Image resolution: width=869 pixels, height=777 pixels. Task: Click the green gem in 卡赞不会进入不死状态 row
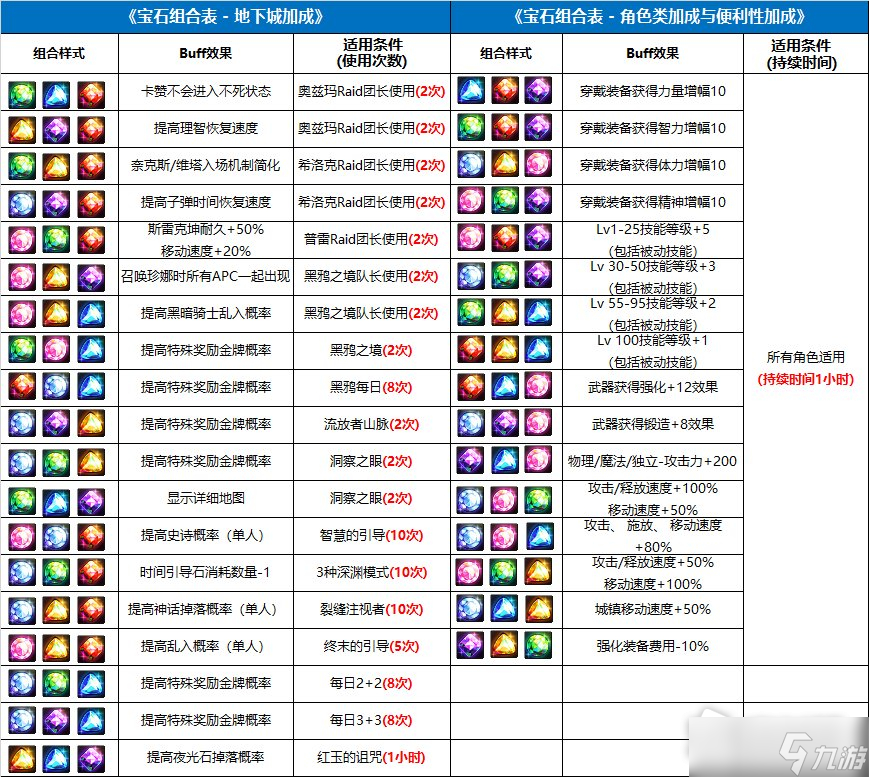coord(22,95)
